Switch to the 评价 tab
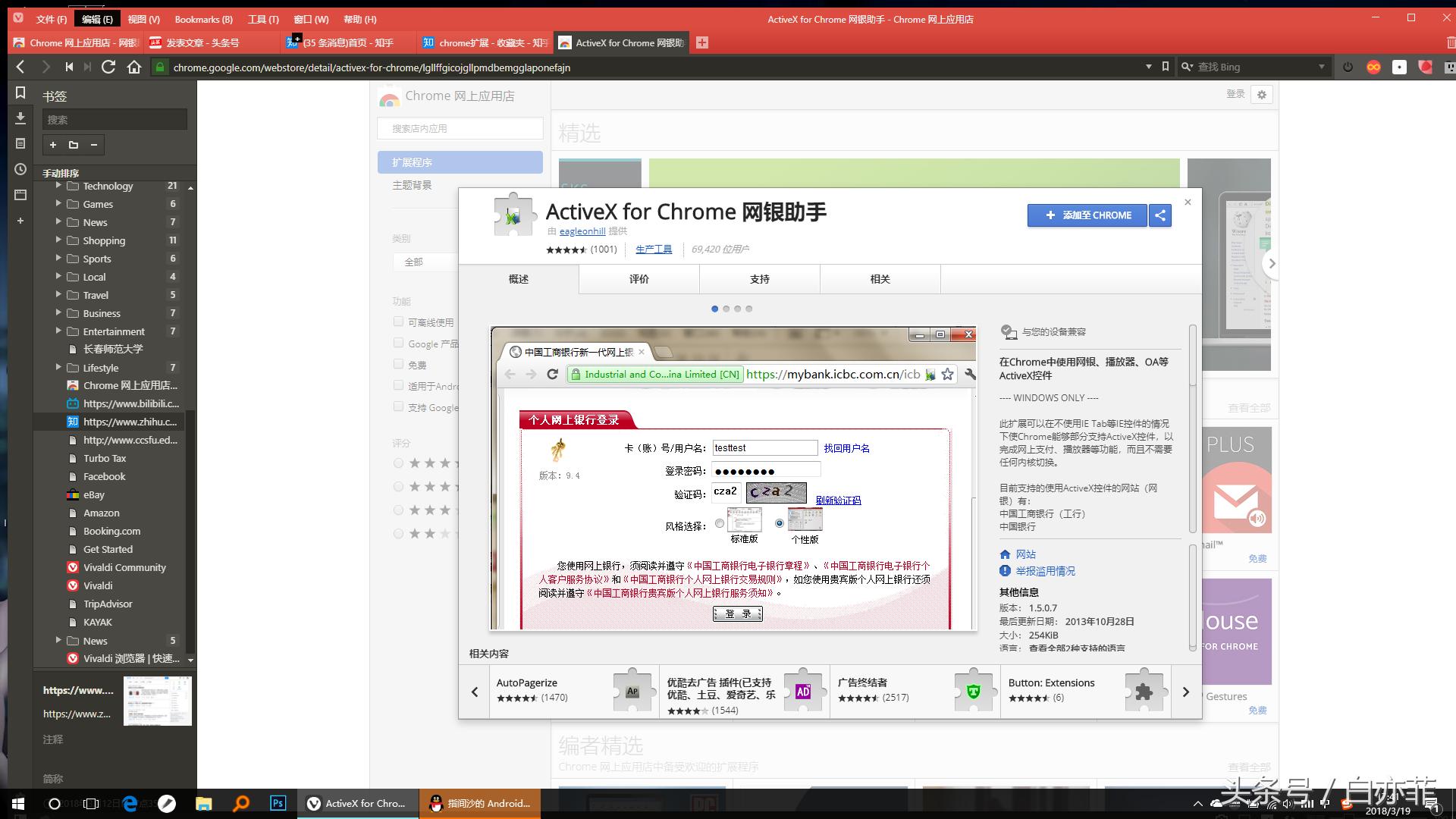The height and width of the screenshot is (819, 1456). tap(638, 278)
